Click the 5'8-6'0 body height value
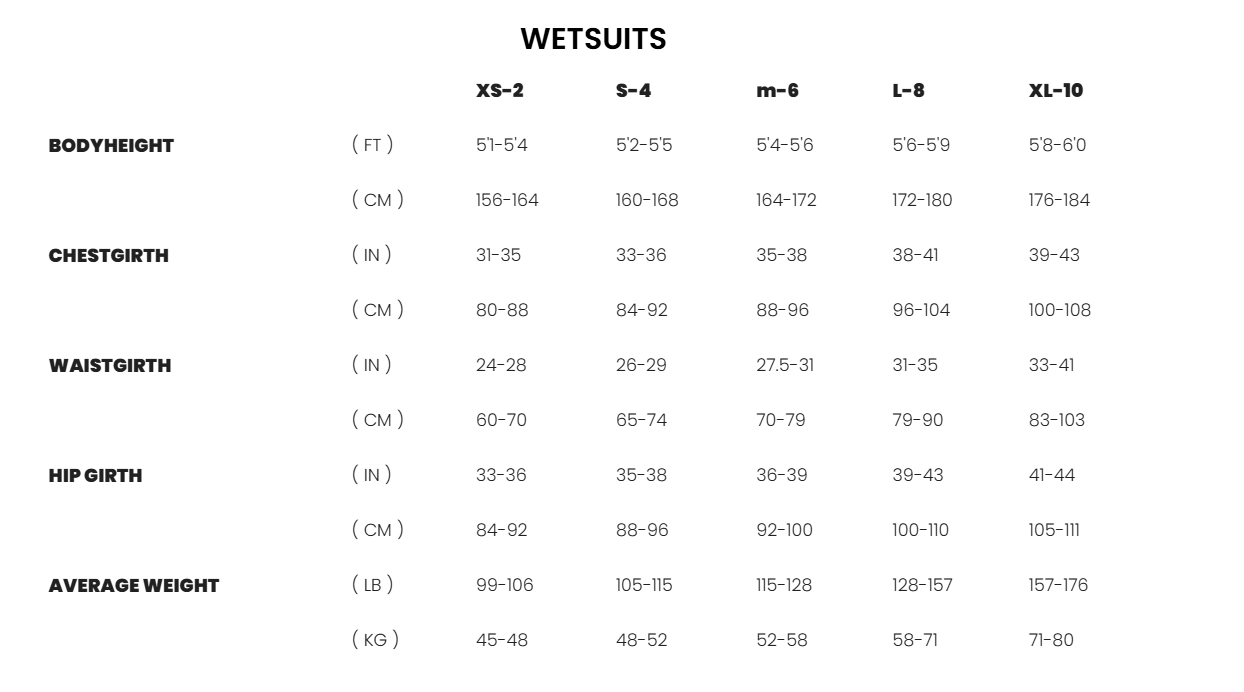This screenshot has height=692, width=1244. (1057, 145)
